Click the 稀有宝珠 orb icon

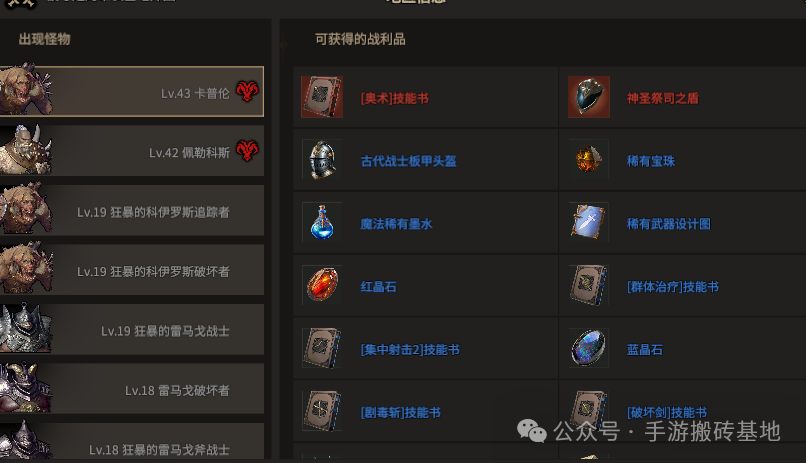tap(589, 160)
